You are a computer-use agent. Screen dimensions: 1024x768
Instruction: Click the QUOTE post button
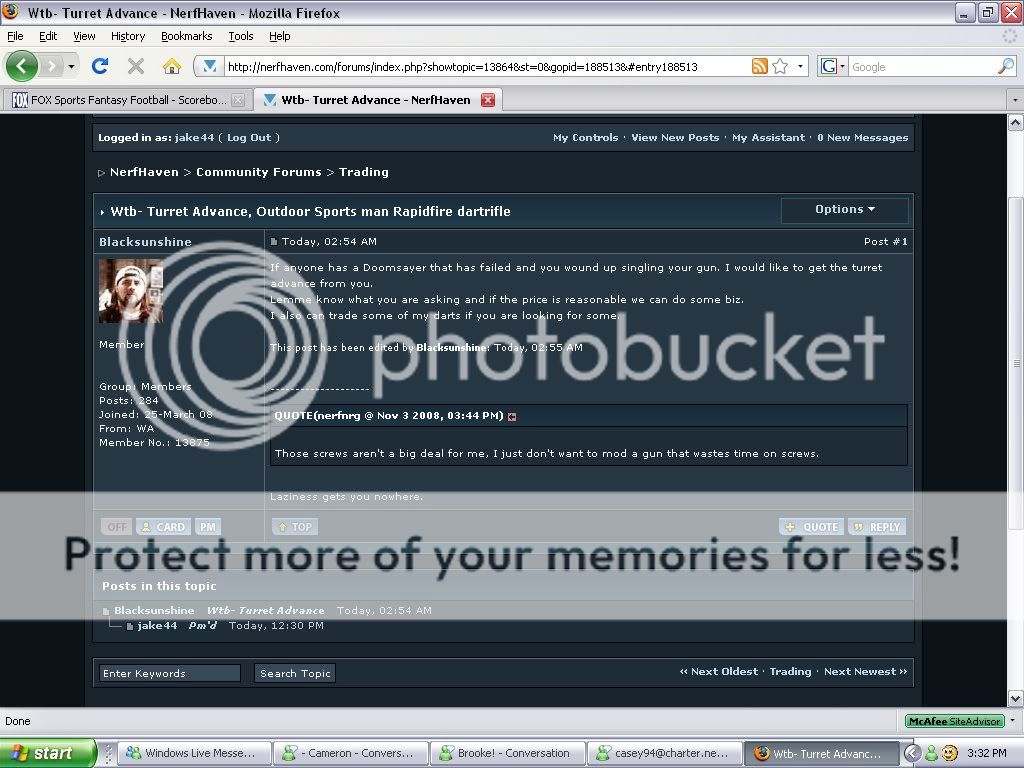pos(812,527)
